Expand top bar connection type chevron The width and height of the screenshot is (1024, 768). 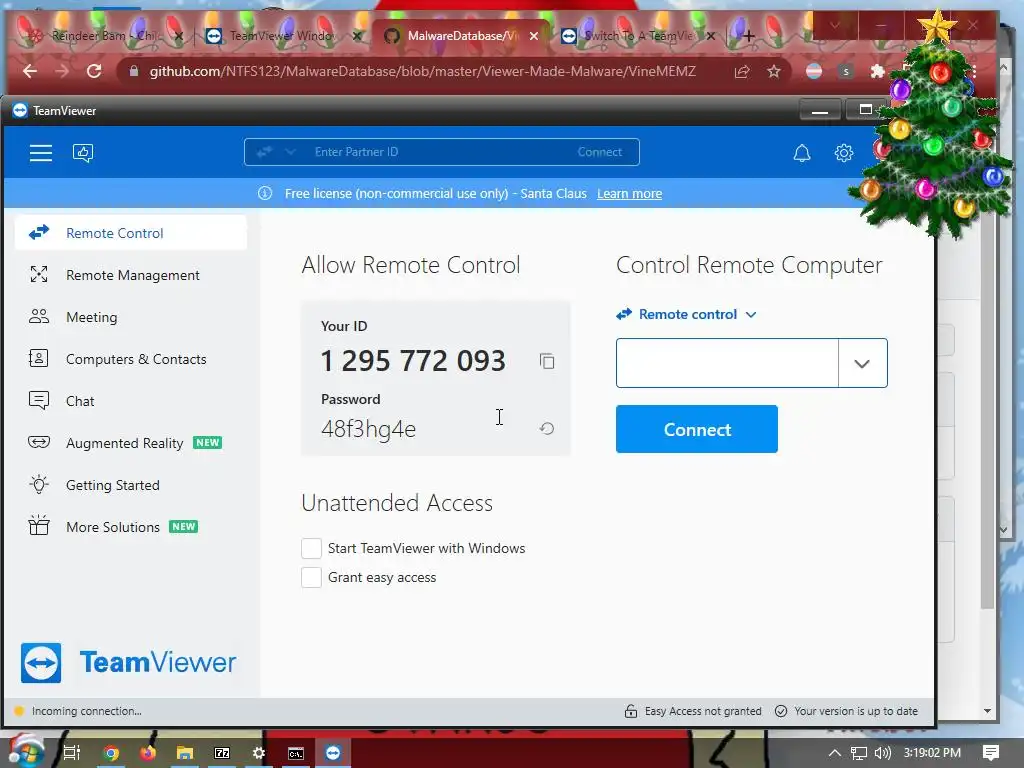click(290, 152)
